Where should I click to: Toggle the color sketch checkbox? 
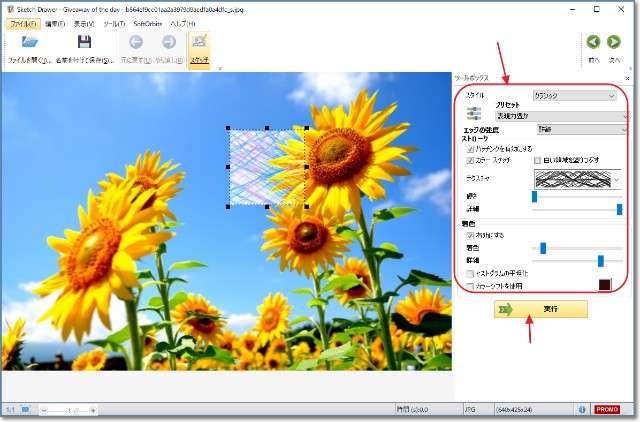(471, 160)
